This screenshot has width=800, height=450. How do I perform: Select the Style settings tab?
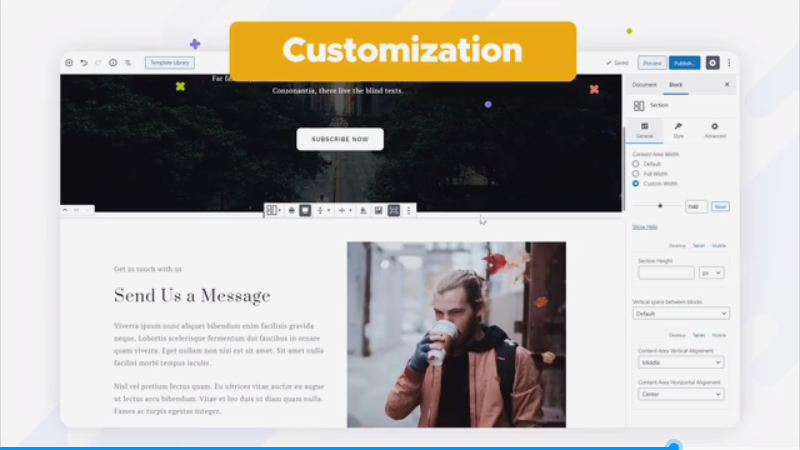[678, 130]
